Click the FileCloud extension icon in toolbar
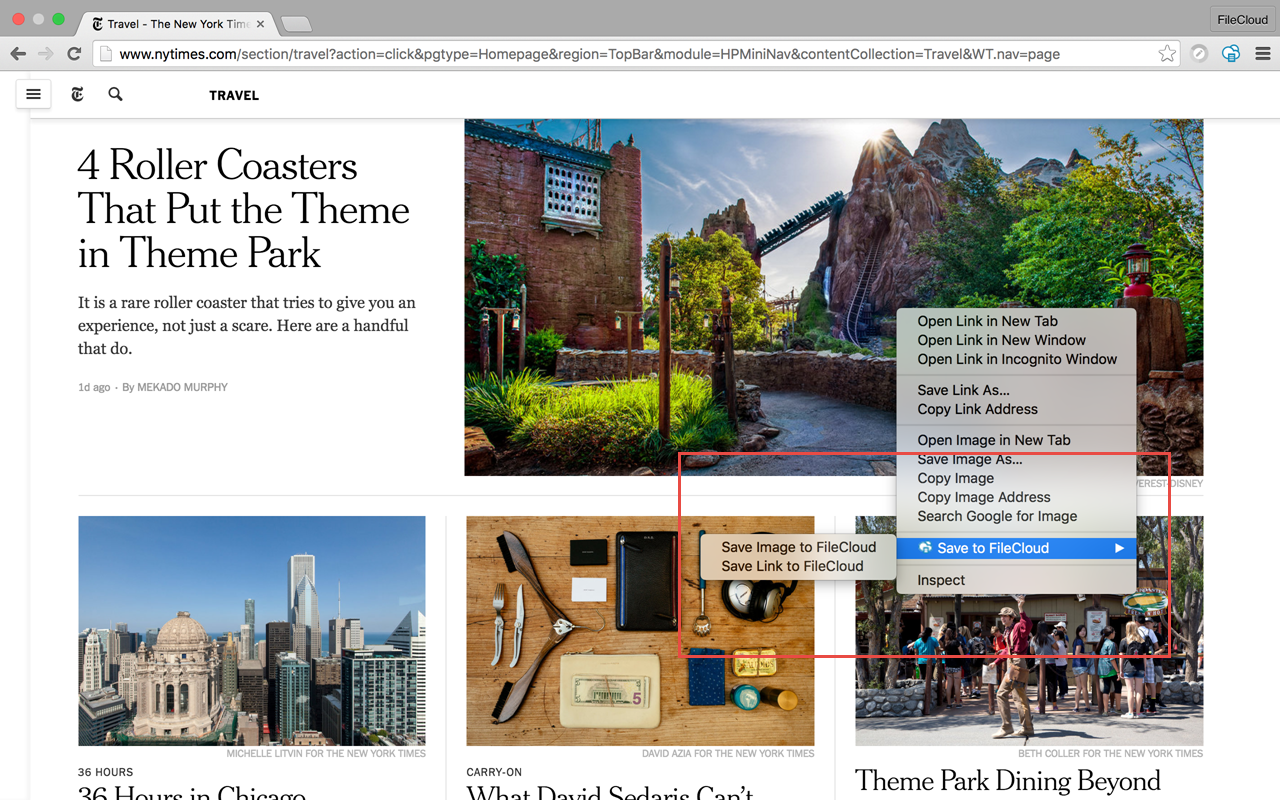The image size is (1280, 800). point(1231,54)
